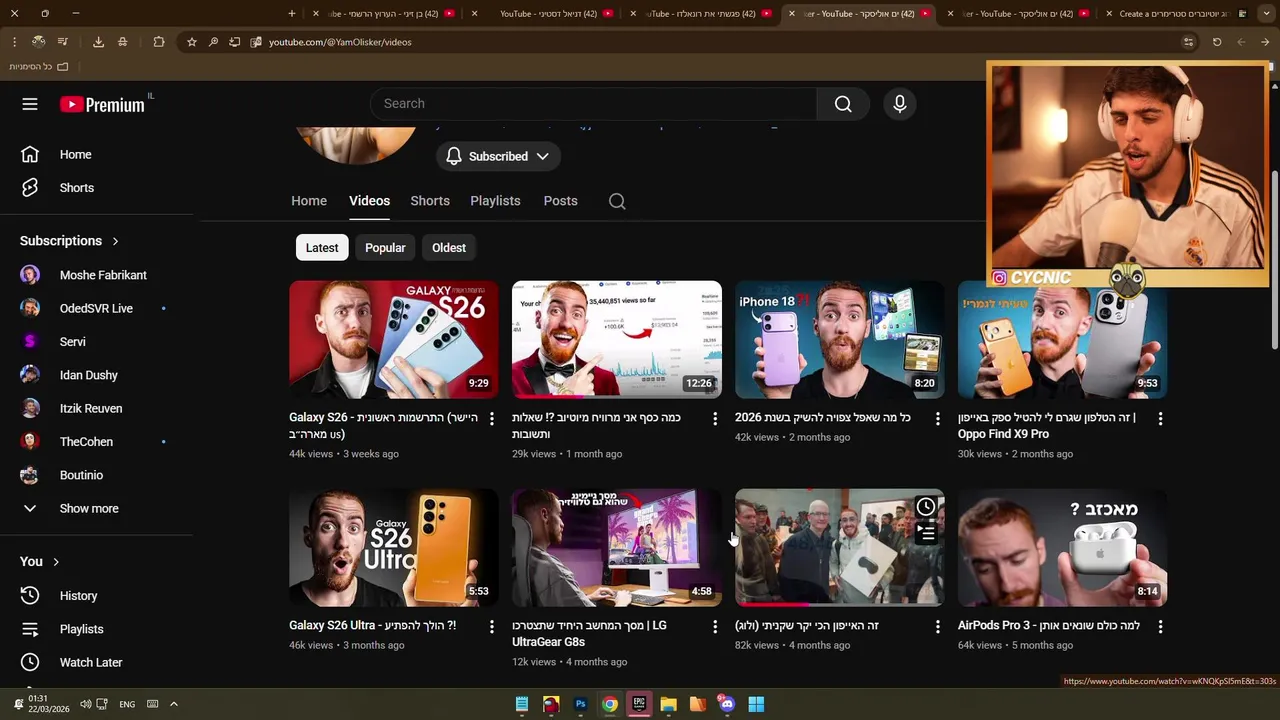Search within channel using magnifier icon
The height and width of the screenshot is (720, 1280).
pos(617,201)
